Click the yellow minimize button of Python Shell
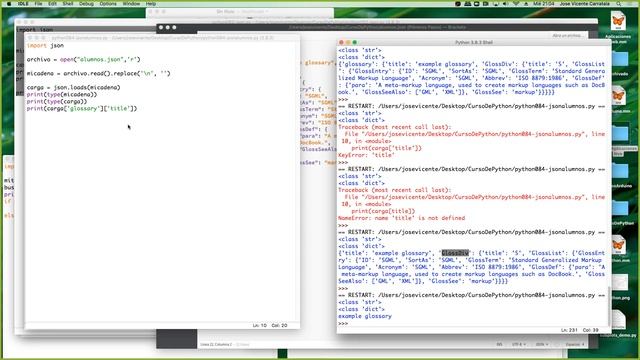The image size is (640, 360). (x=348, y=42)
